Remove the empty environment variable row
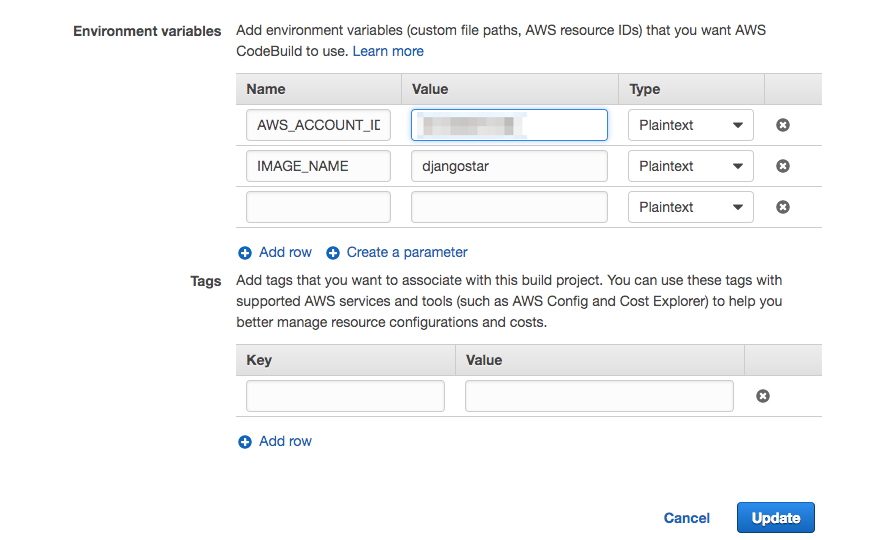This screenshot has height=540, width=874. tap(783, 207)
